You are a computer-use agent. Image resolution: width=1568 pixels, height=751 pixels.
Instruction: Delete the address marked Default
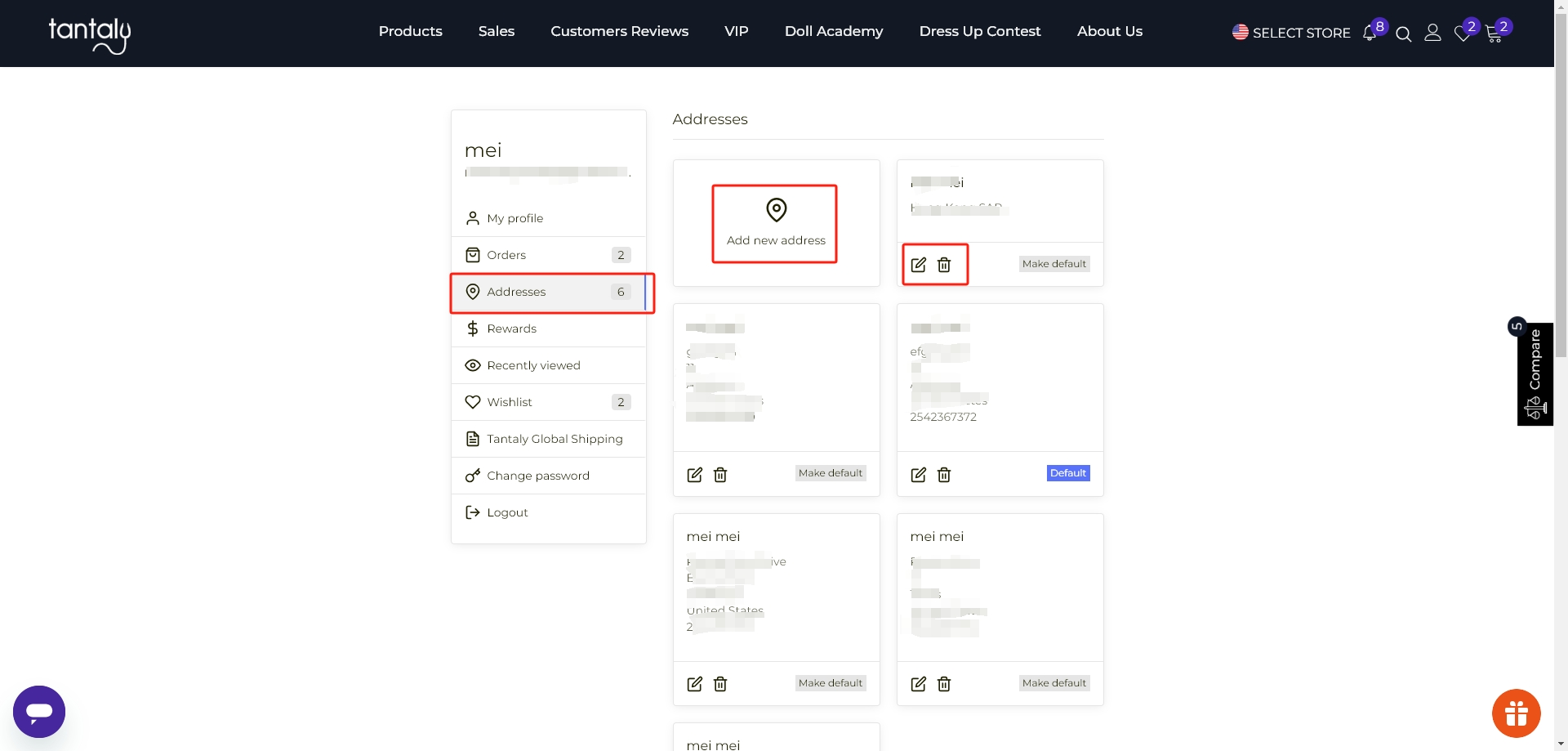click(944, 475)
